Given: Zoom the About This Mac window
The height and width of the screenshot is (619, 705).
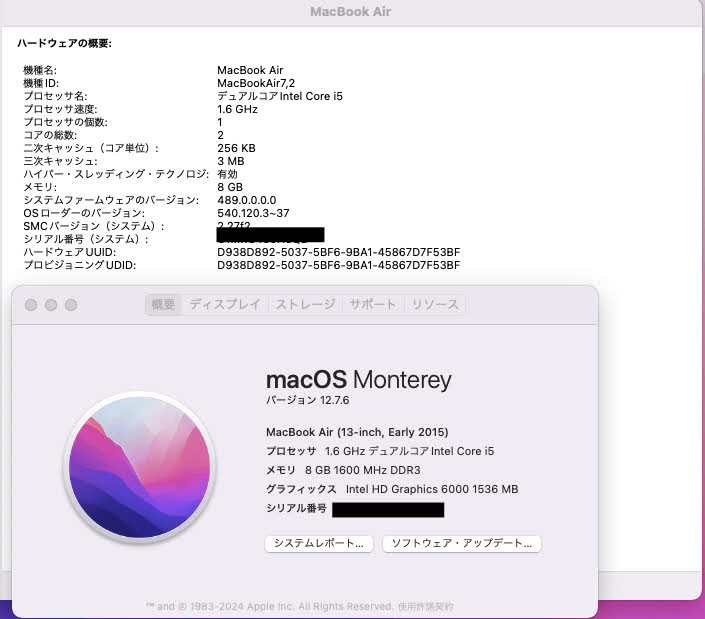Looking at the screenshot, I should pos(71,305).
